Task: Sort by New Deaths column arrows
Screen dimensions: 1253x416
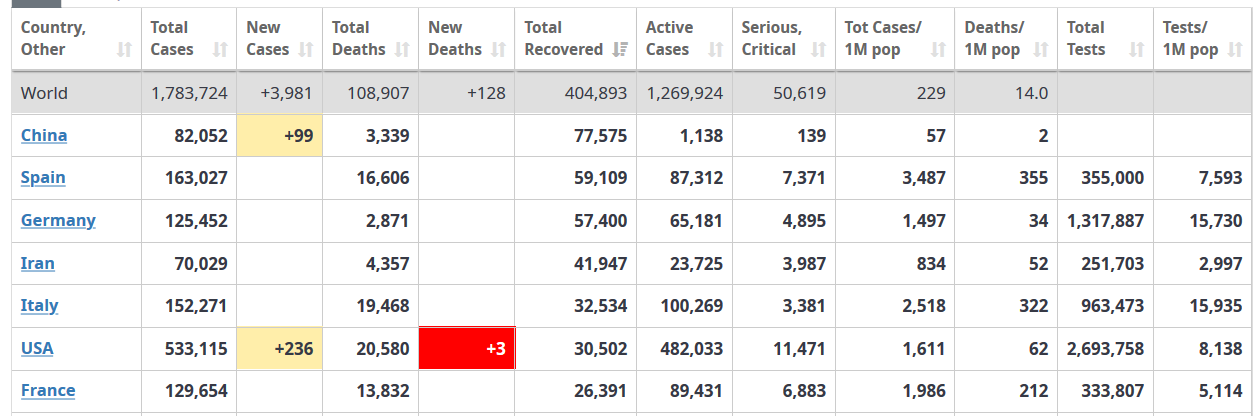Action: tap(499, 49)
